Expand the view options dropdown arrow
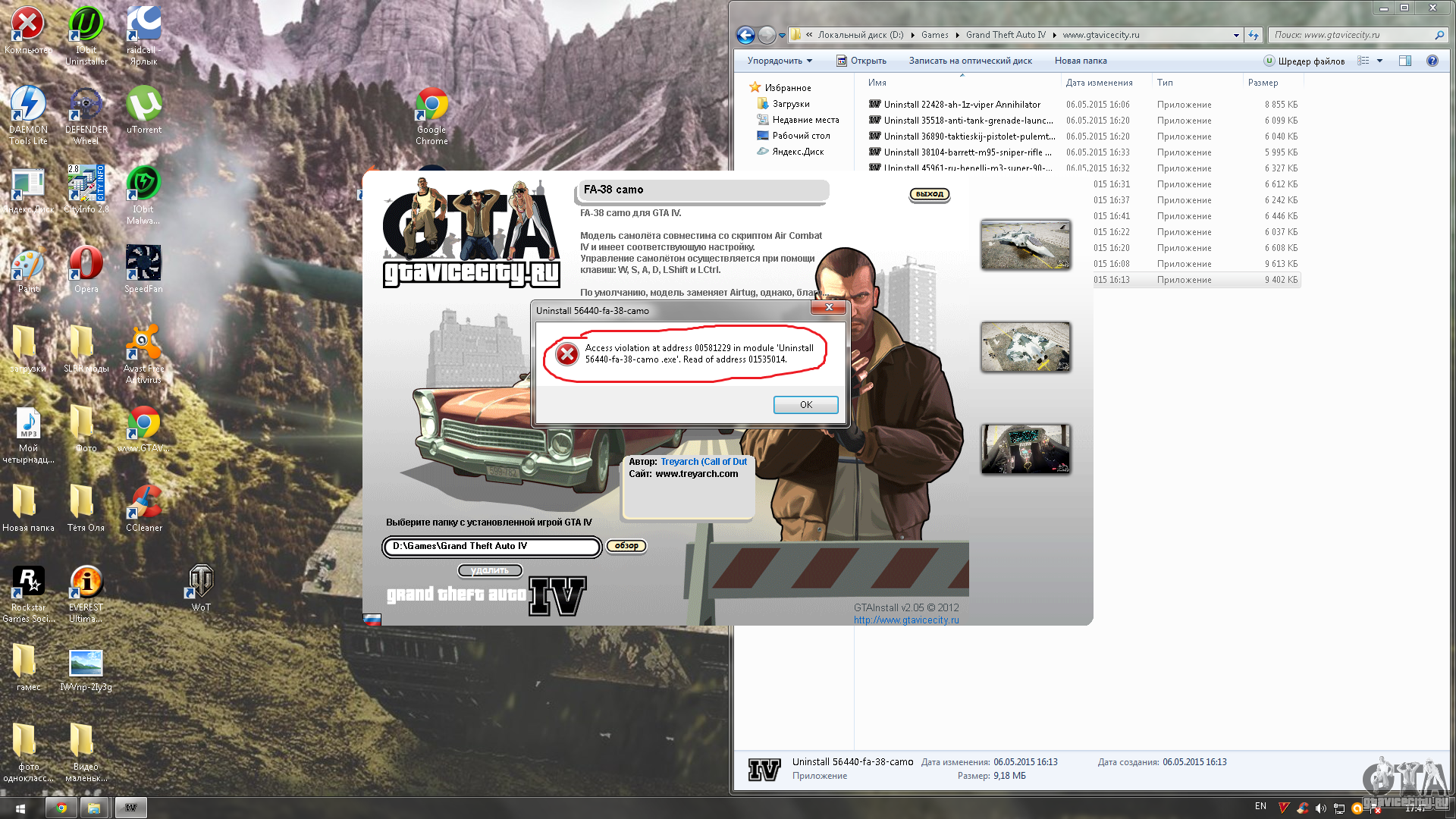 1379,61
